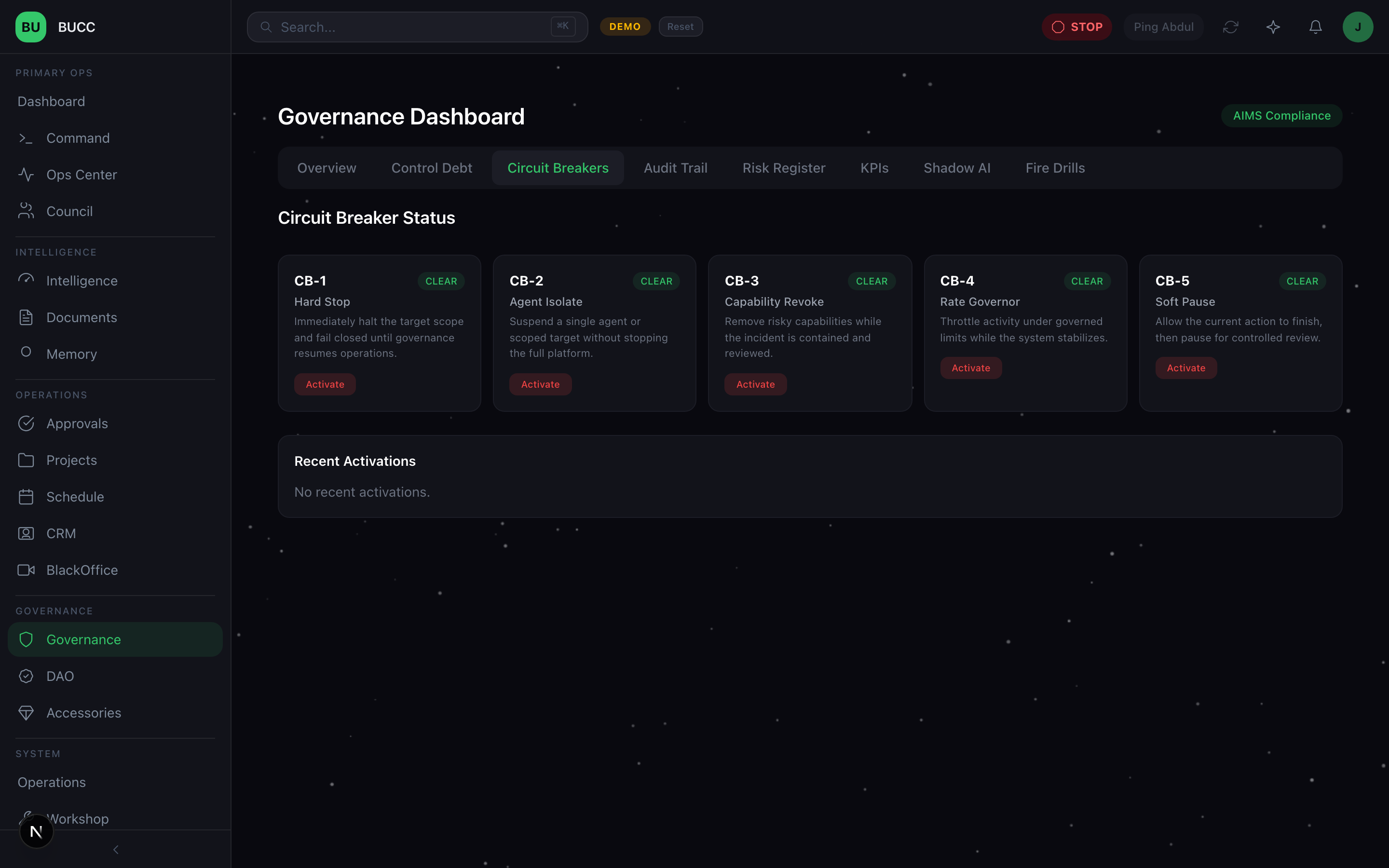Switch to the Audit Trail tab

coord(675,168)
